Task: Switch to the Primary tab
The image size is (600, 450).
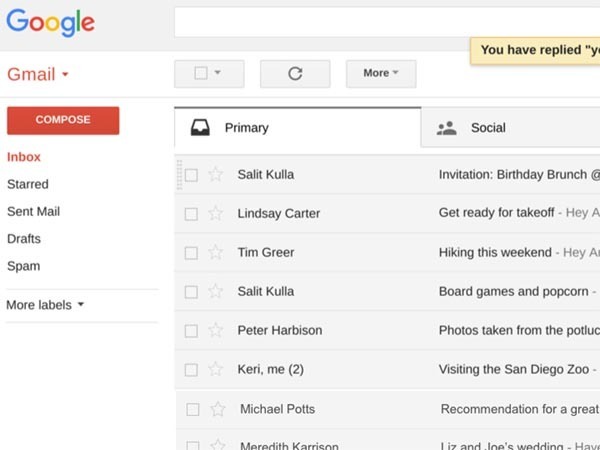Action: (x=298, y=127)
